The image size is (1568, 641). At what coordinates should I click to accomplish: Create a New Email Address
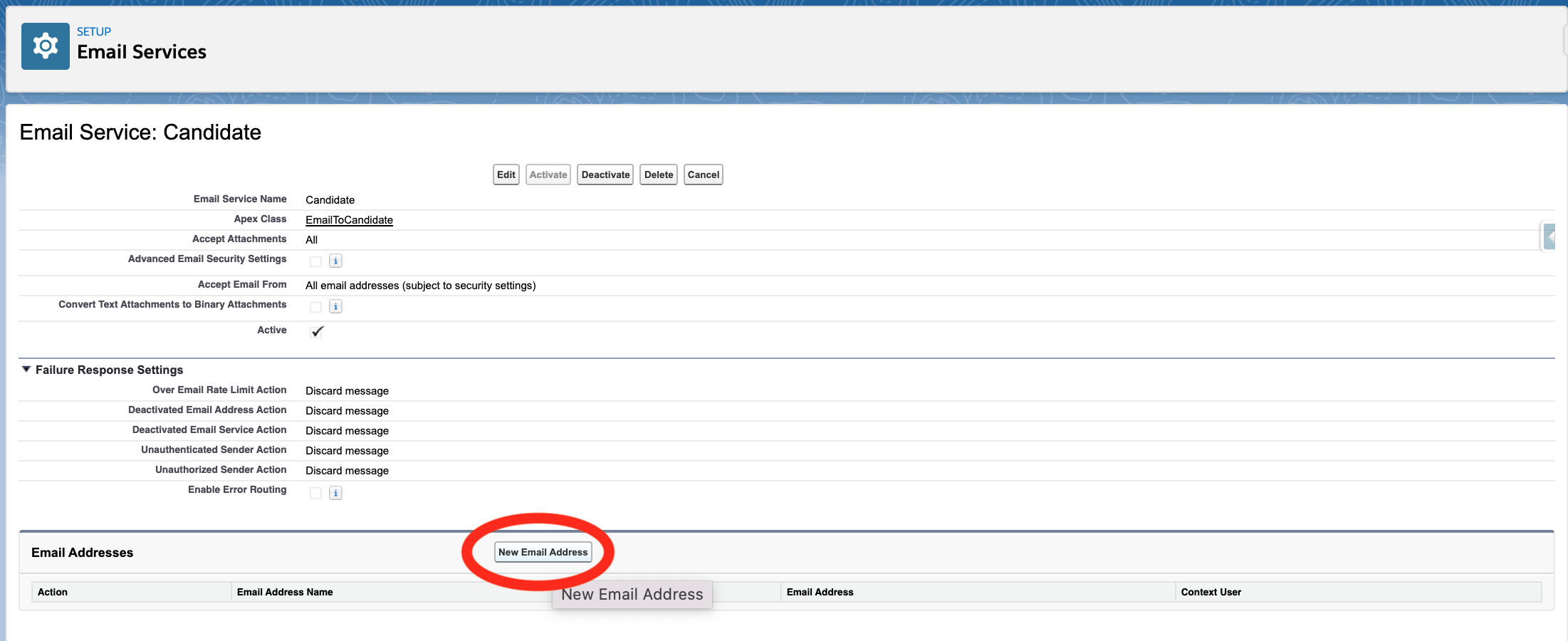[x=543, y=552]
